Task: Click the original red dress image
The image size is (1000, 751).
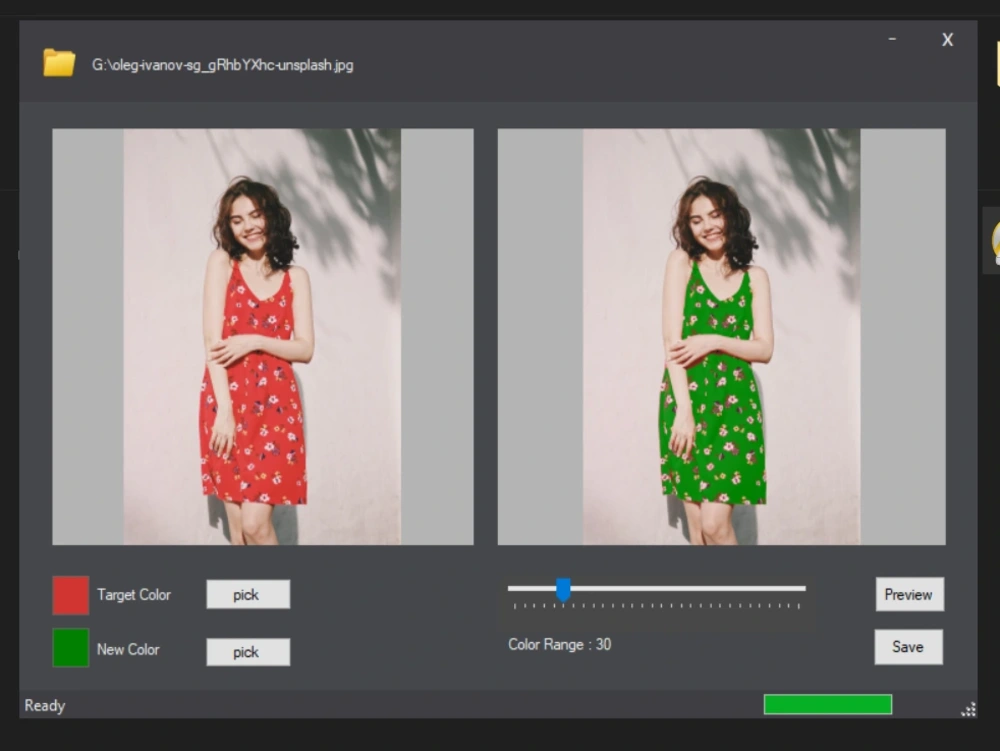Action: pyautogui.click(x=263, y=337)
